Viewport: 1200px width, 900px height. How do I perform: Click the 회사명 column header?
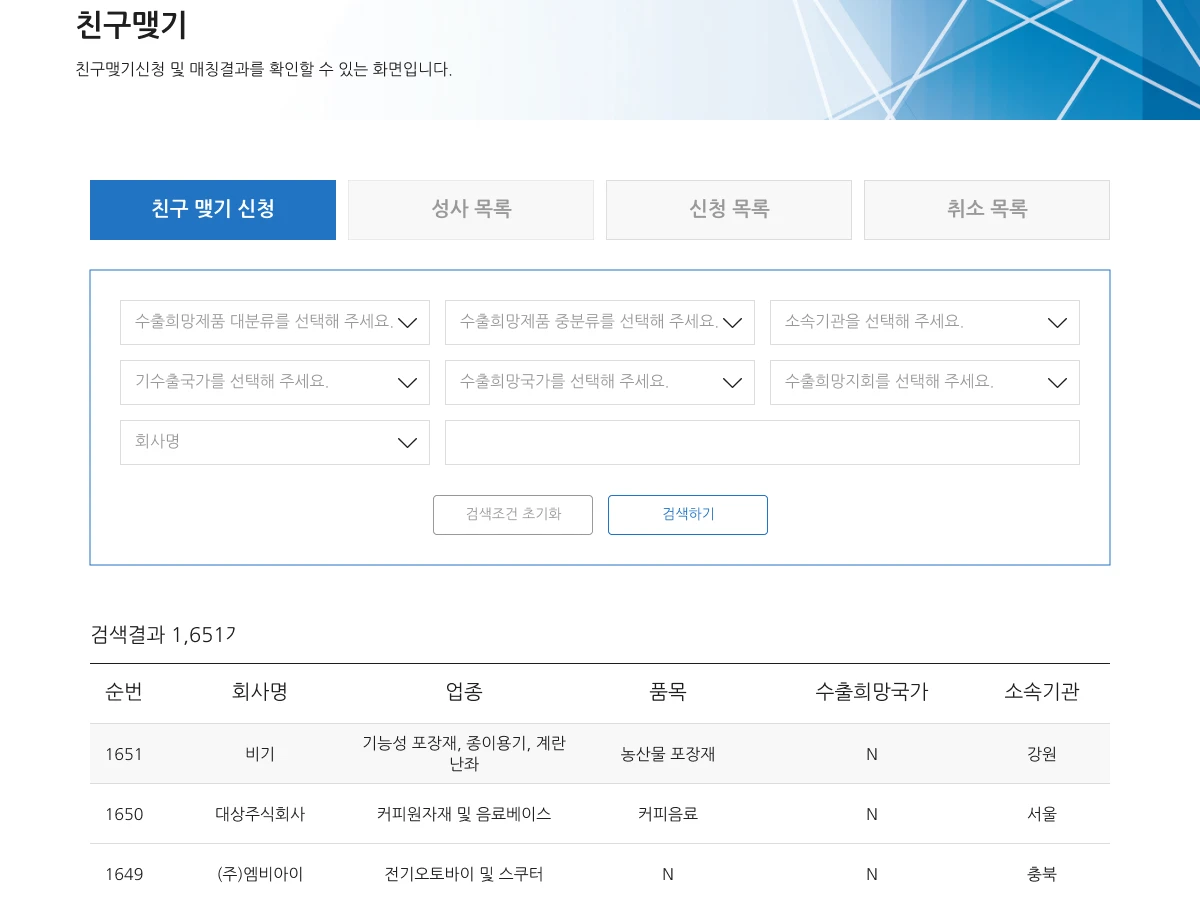[x=260, y=692]
